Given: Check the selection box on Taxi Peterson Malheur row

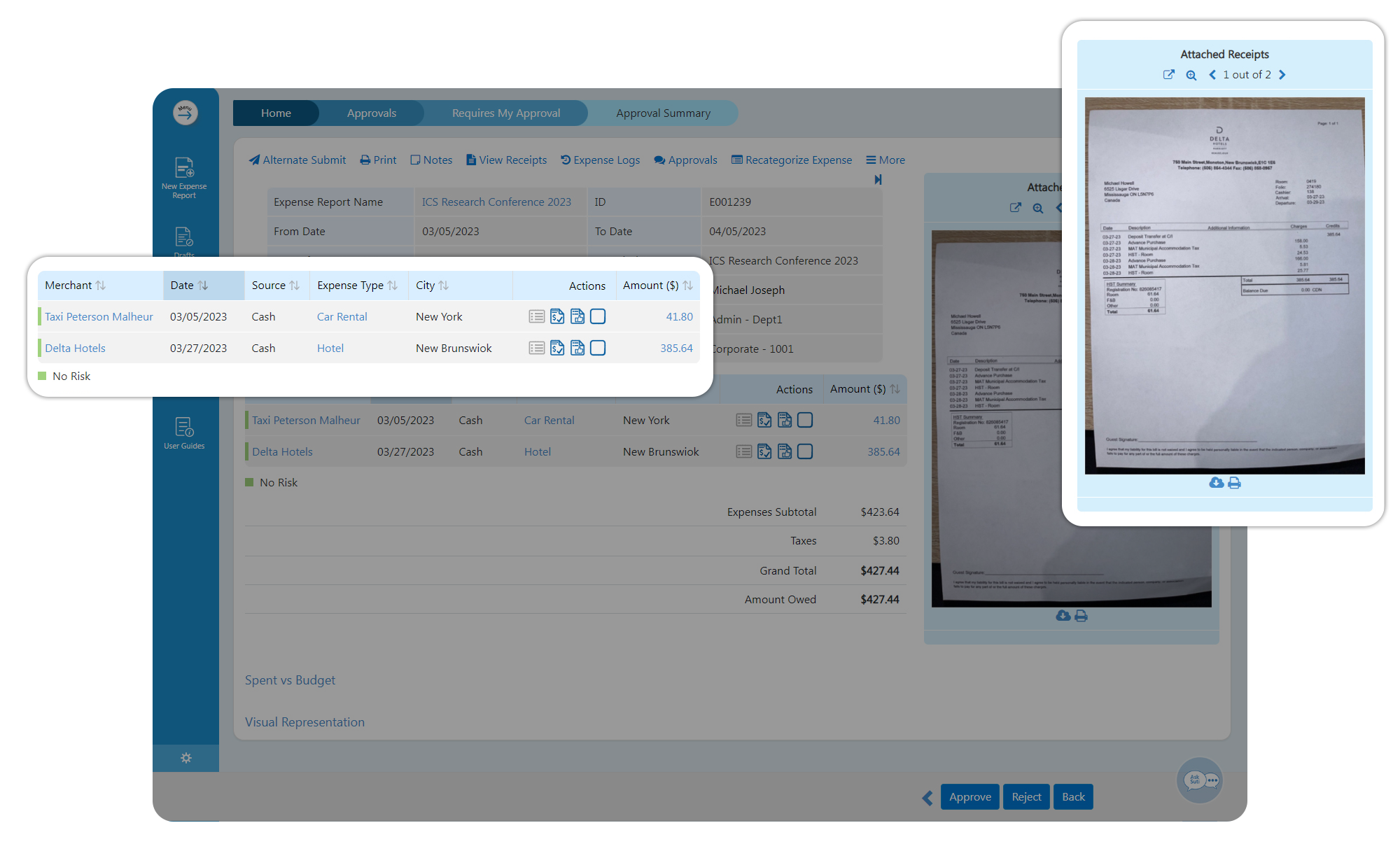Looking at the screenshot, I should 598,316.
